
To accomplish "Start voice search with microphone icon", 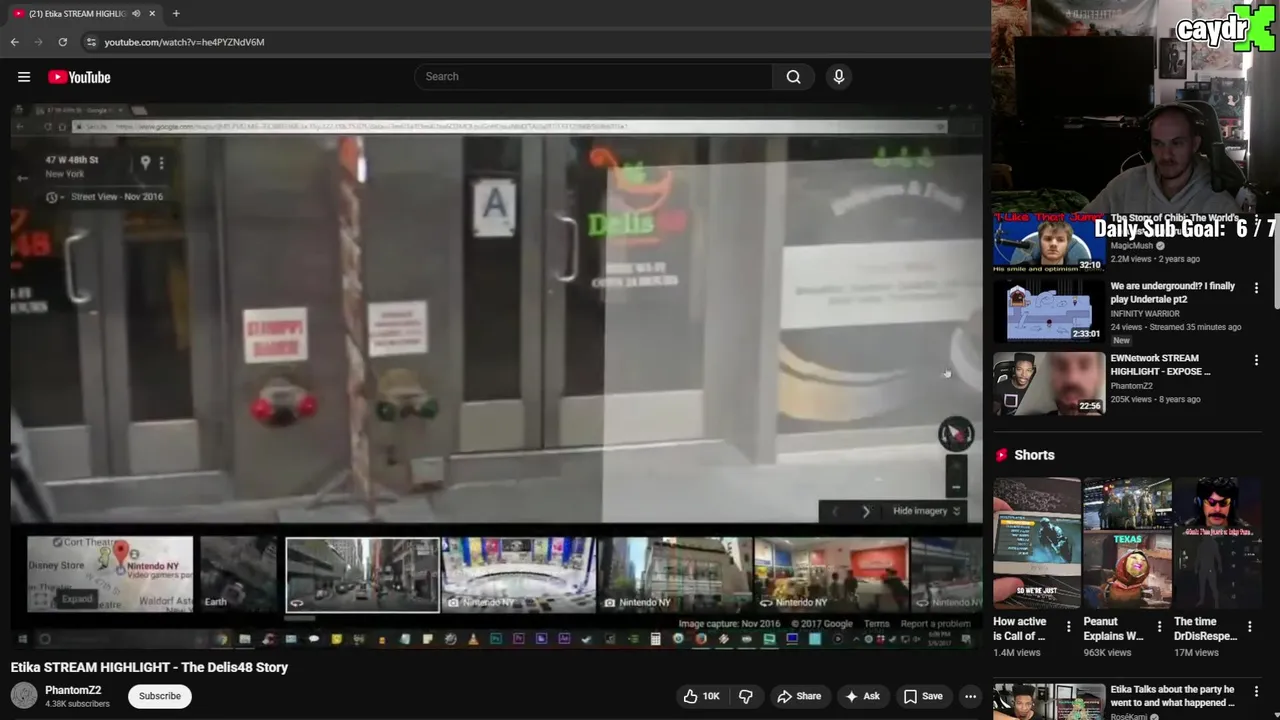I will coord(839,77).
